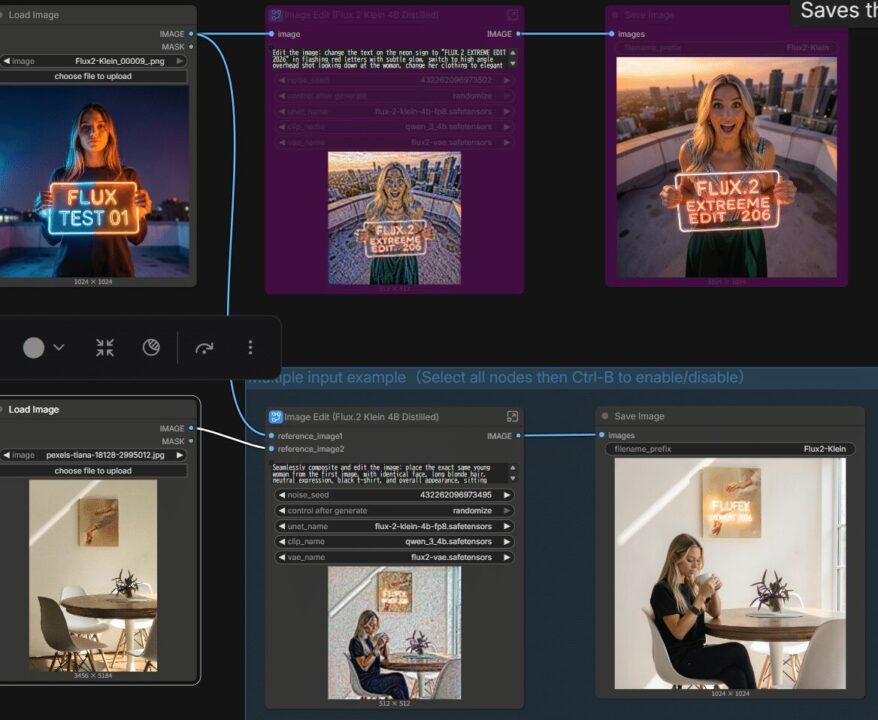Click next arrow beside pexels-tiana-18128-2995012.jpg
The height and width of the screenshot is (720, 878).
pyautogui.click(x=180, y=455)
